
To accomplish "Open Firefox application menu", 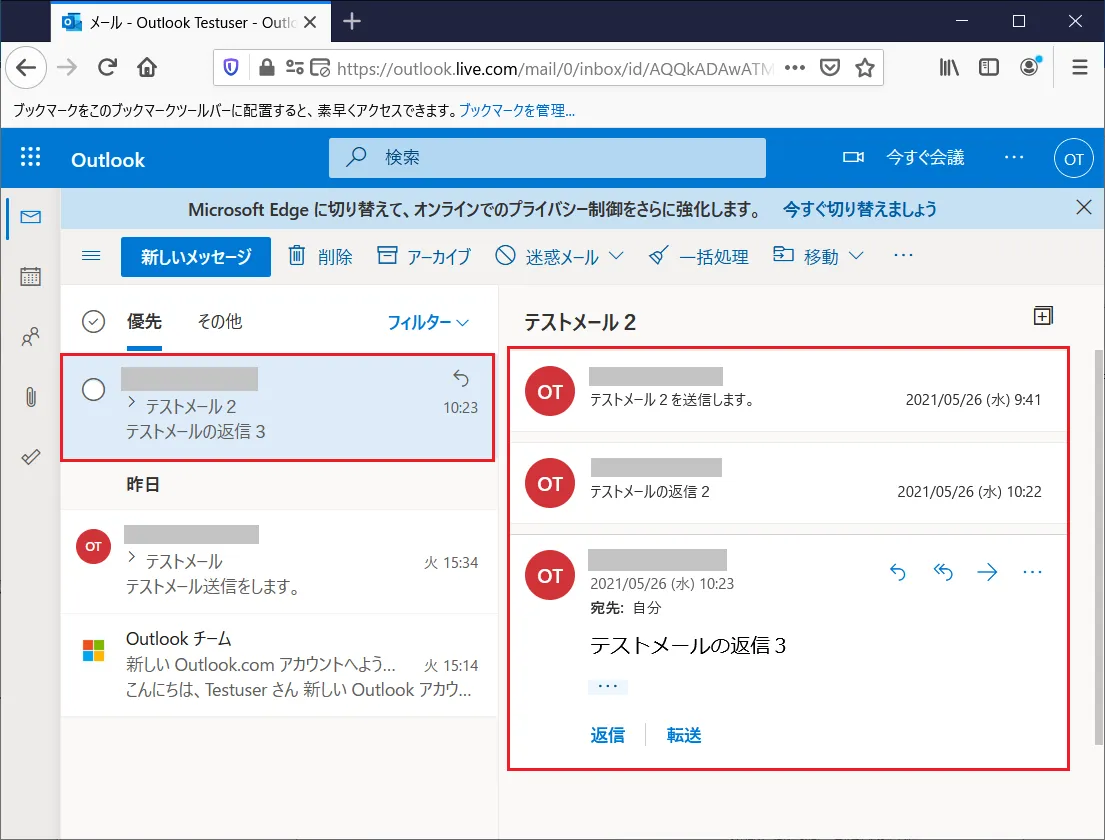I will tap(1080, 68).
